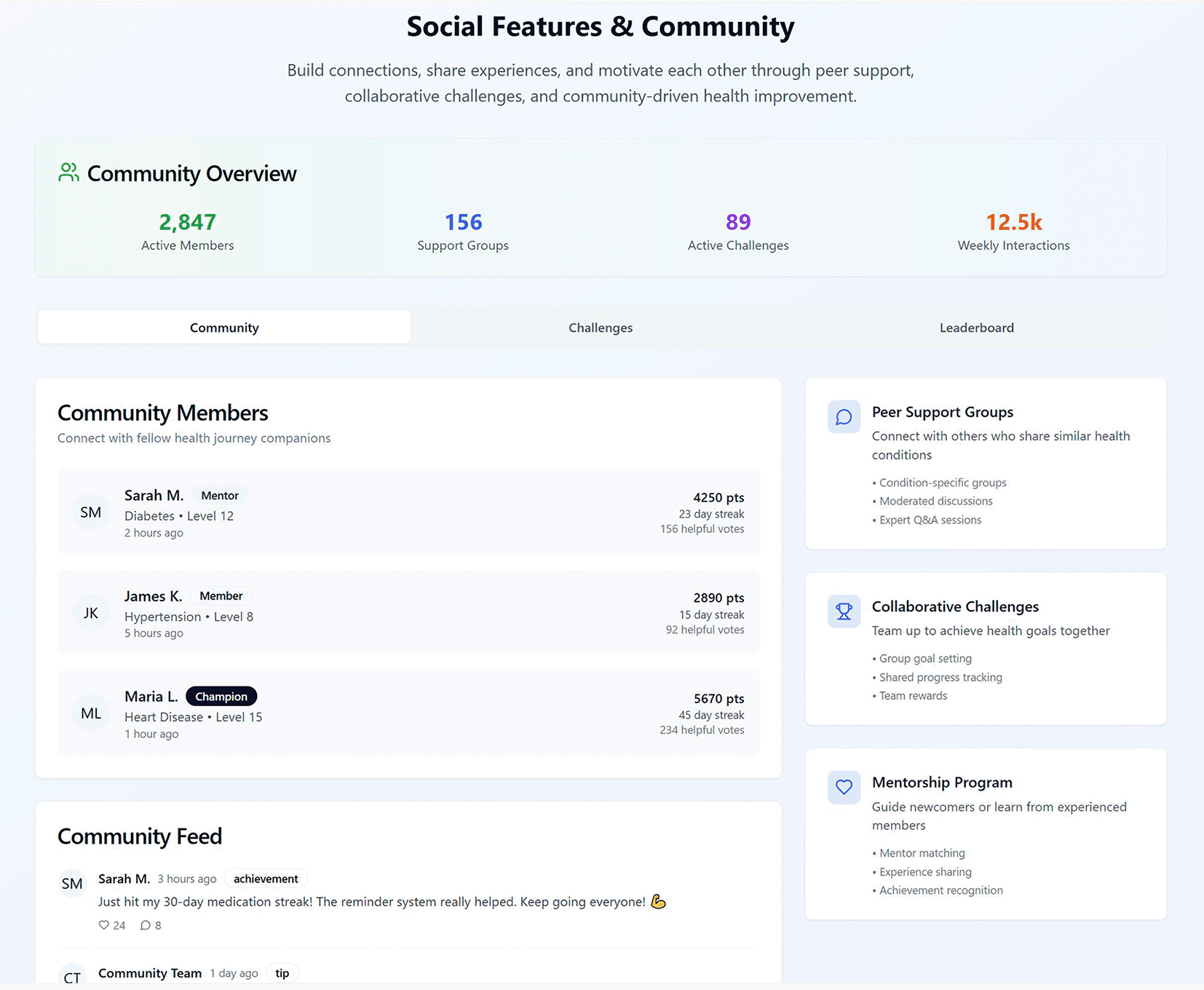The image size is (1204, 990).
Task: Click Maria L.'s ML avatar
Action: click(91, 713)
